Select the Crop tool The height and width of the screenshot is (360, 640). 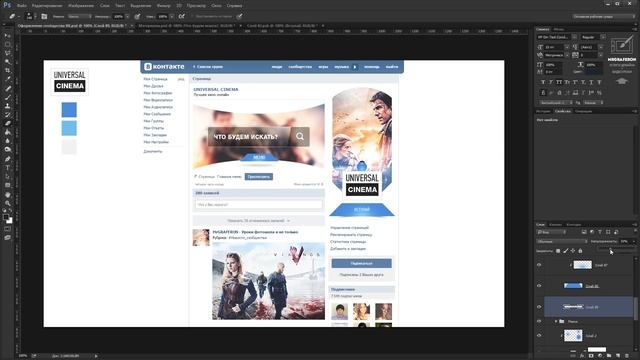coord(7,71)
